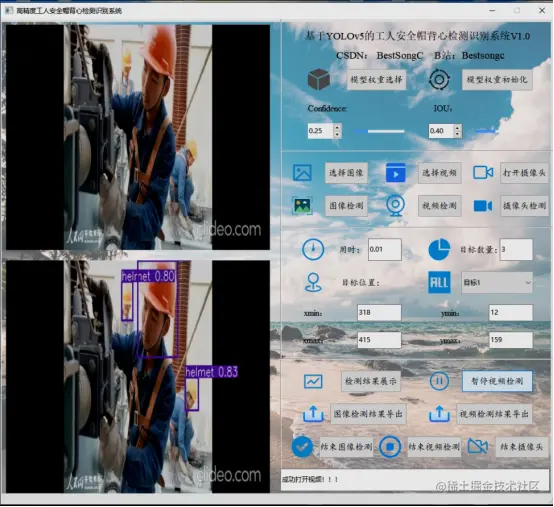554x507 pixels.
Task: Click the blue ALL icon
Action: (439, 282)
